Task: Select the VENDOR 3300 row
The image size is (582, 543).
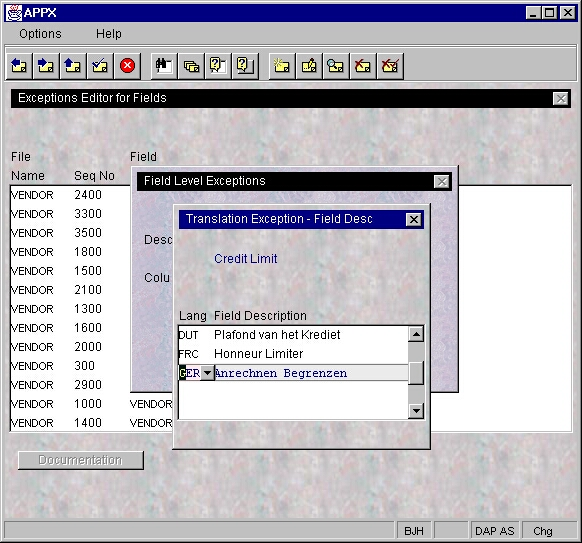Action: pyautogui.click(x=71, y=214)
